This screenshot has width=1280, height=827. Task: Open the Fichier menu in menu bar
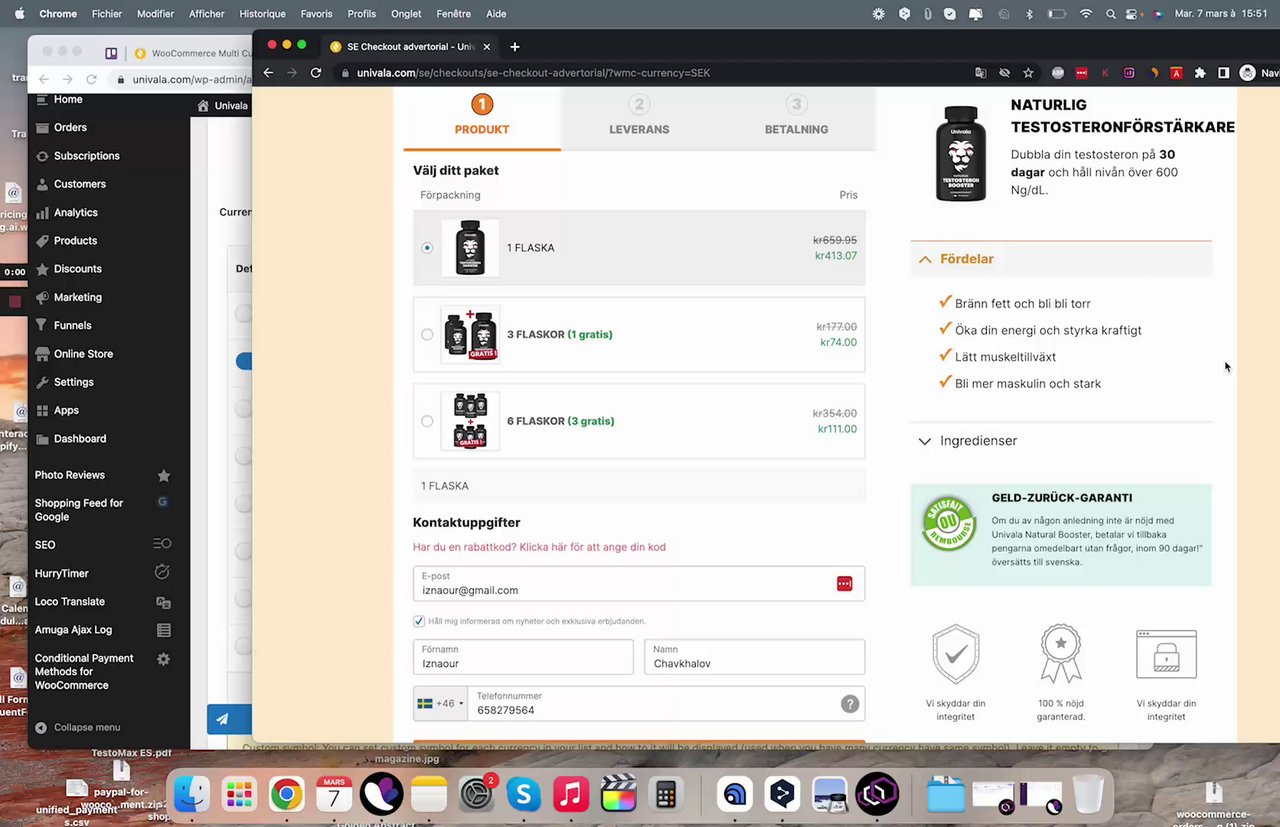[x=107, y=14]
